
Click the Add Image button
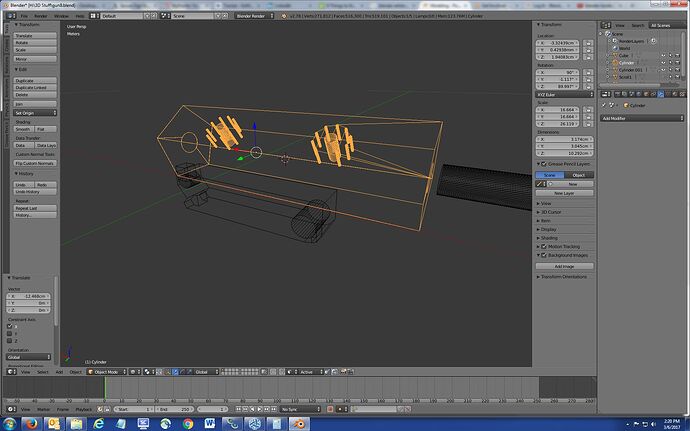565,266
